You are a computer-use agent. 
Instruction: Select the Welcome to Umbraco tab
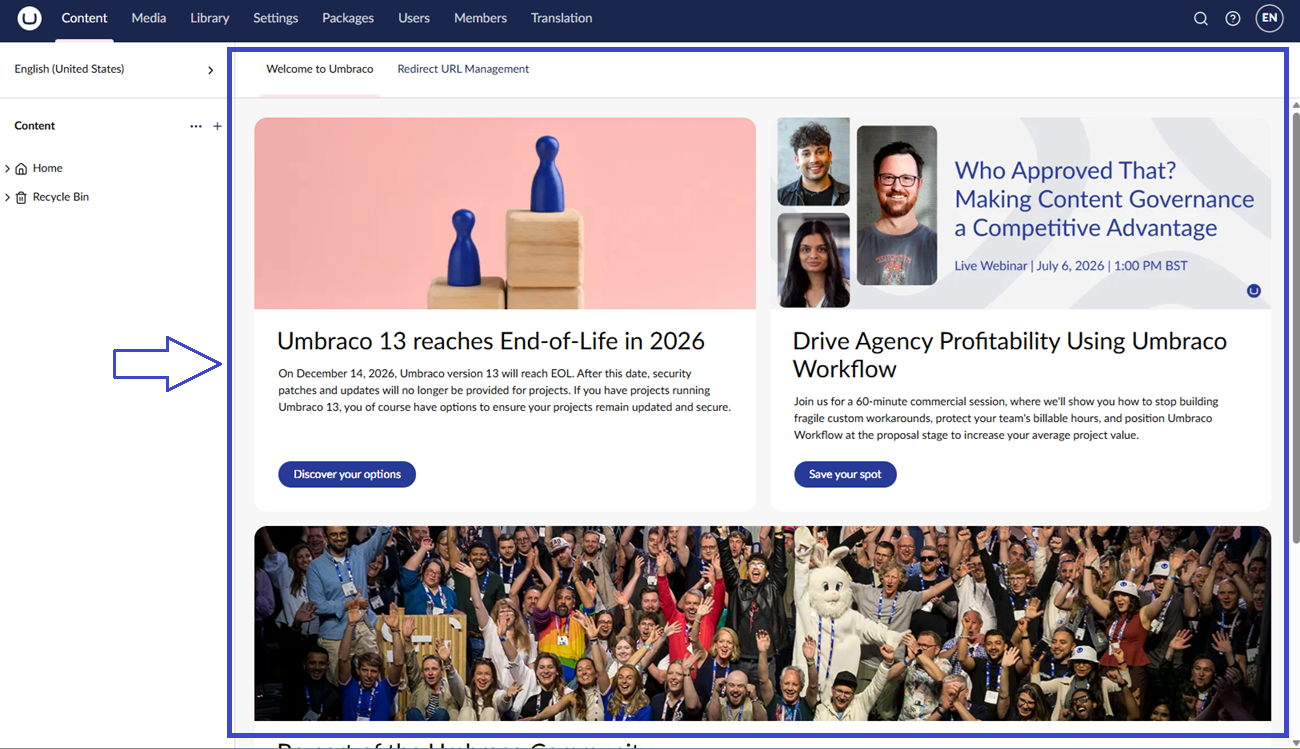(320, 69)
